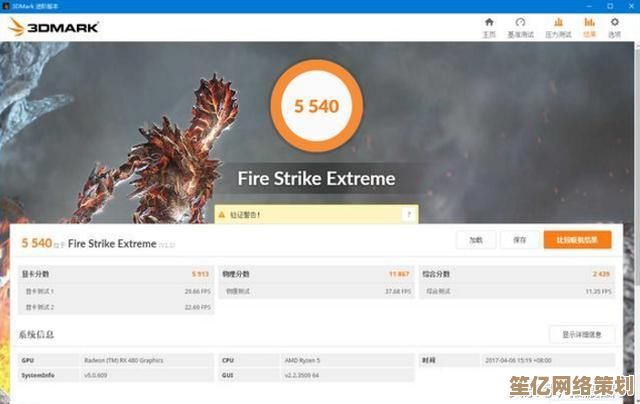Screen dimensions: 640x404
Task: Click the 5 540 score in results header
Action: (37, 243)
